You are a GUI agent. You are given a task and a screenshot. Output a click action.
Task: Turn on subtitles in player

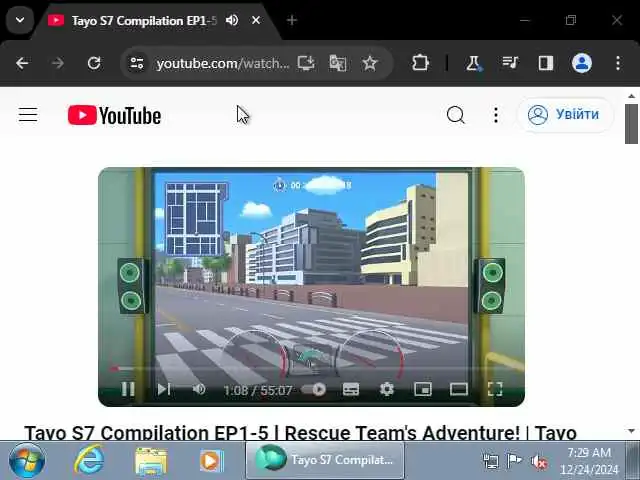click(x=351, y=389)
